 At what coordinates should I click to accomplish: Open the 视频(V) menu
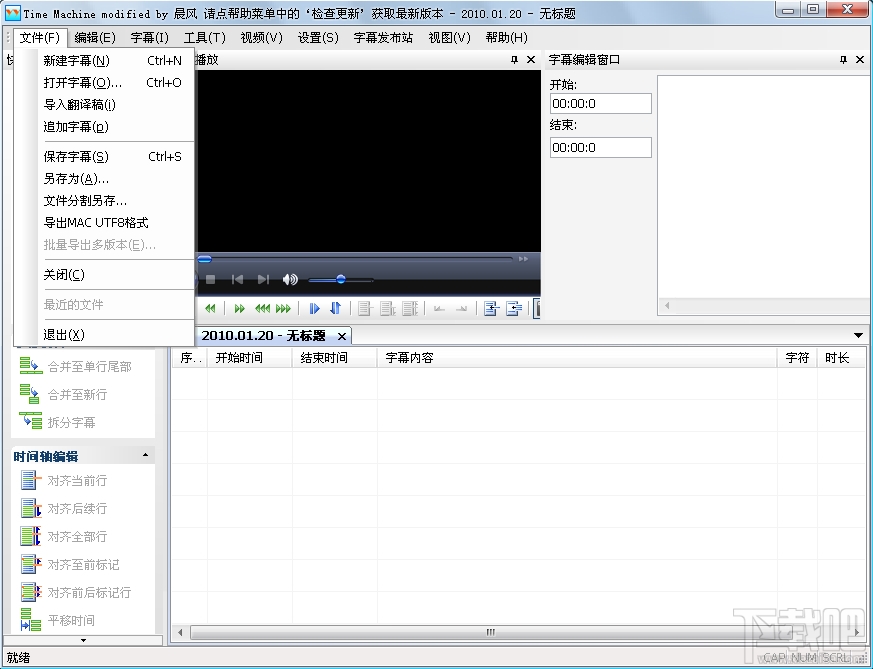click(262, 38)
